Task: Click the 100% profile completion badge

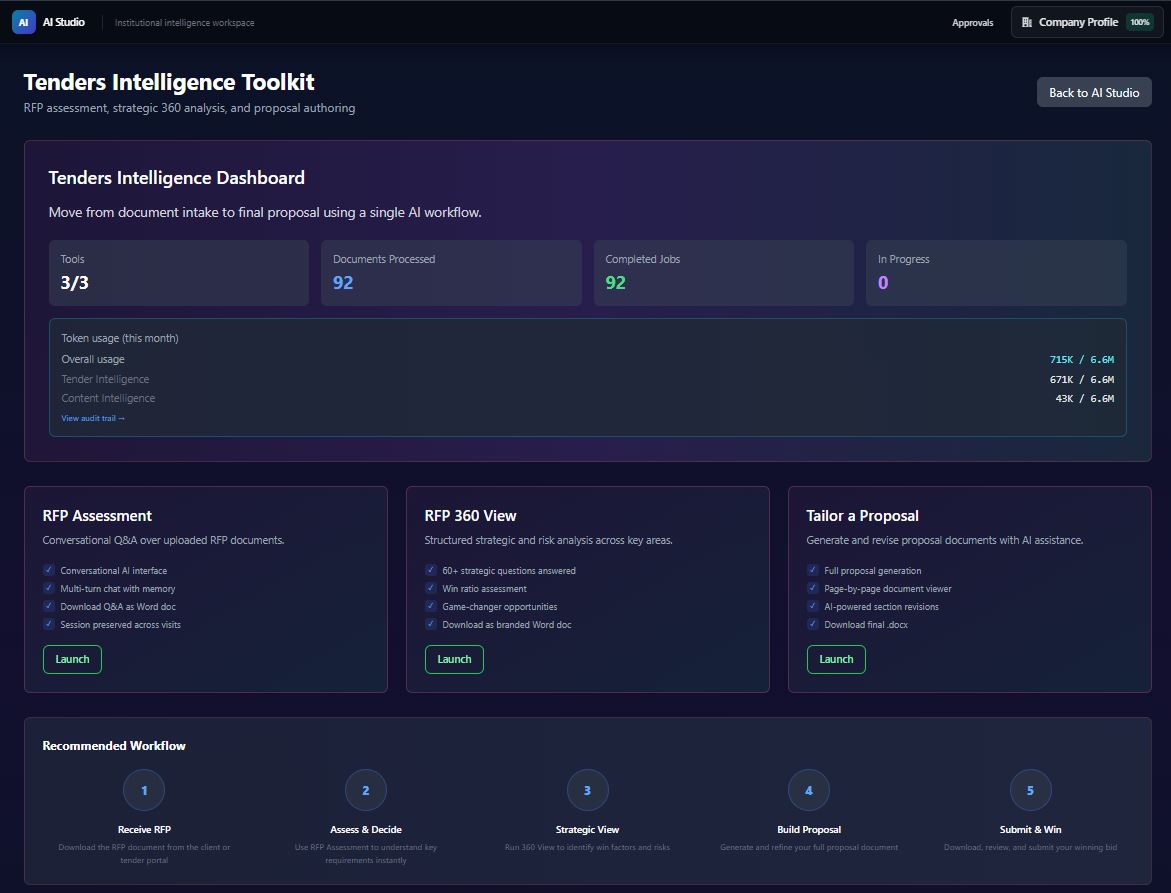Action: 1140,22
